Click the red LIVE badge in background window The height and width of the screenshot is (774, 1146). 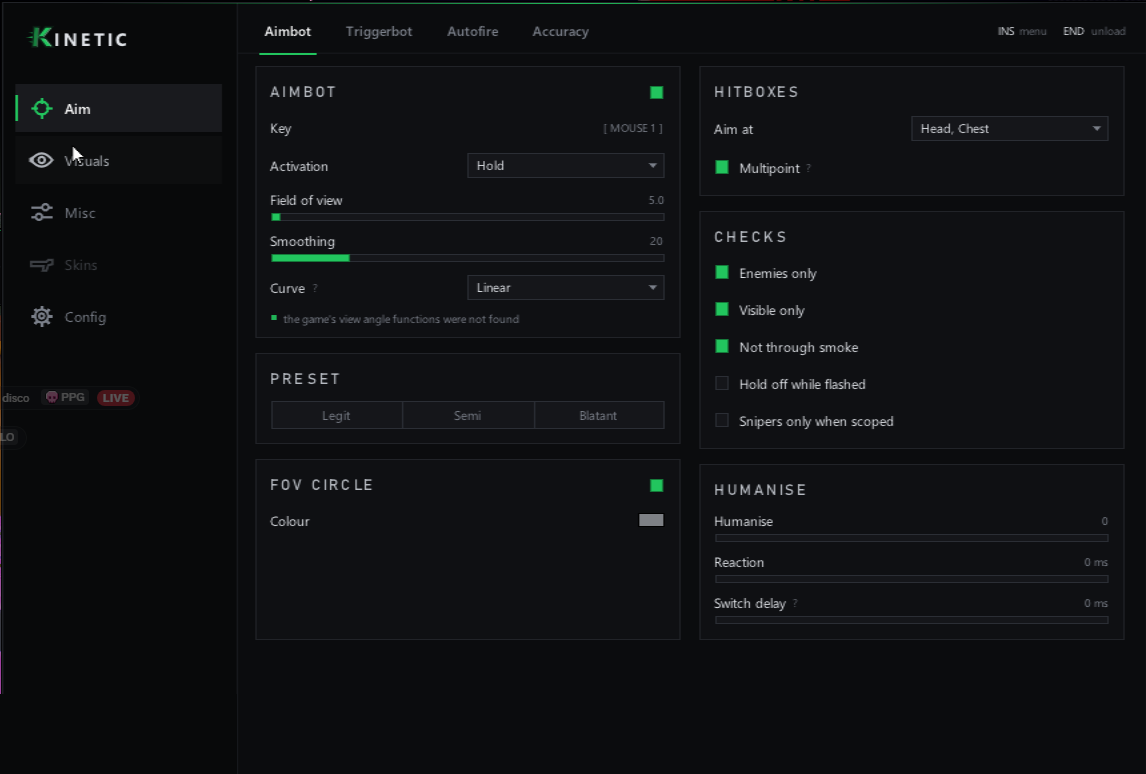pyautogui.click(x=115, y=398)
